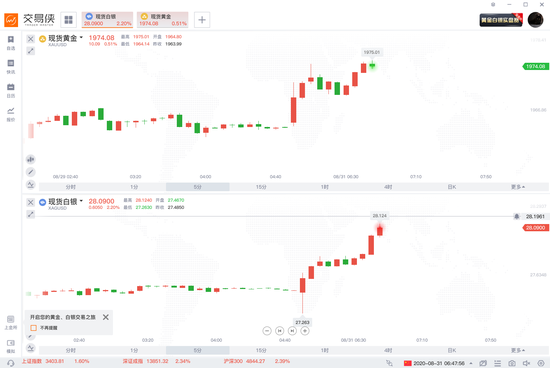The height and width of the screenshot is (368, 550).
Task: Click the 沪深300 4844.27 ticker
Action: click(x=257, y=361)
